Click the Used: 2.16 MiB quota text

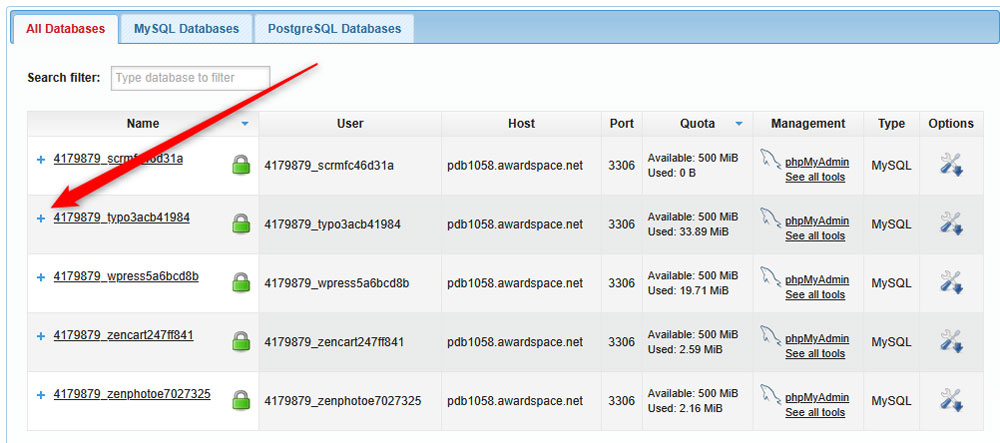685,408
